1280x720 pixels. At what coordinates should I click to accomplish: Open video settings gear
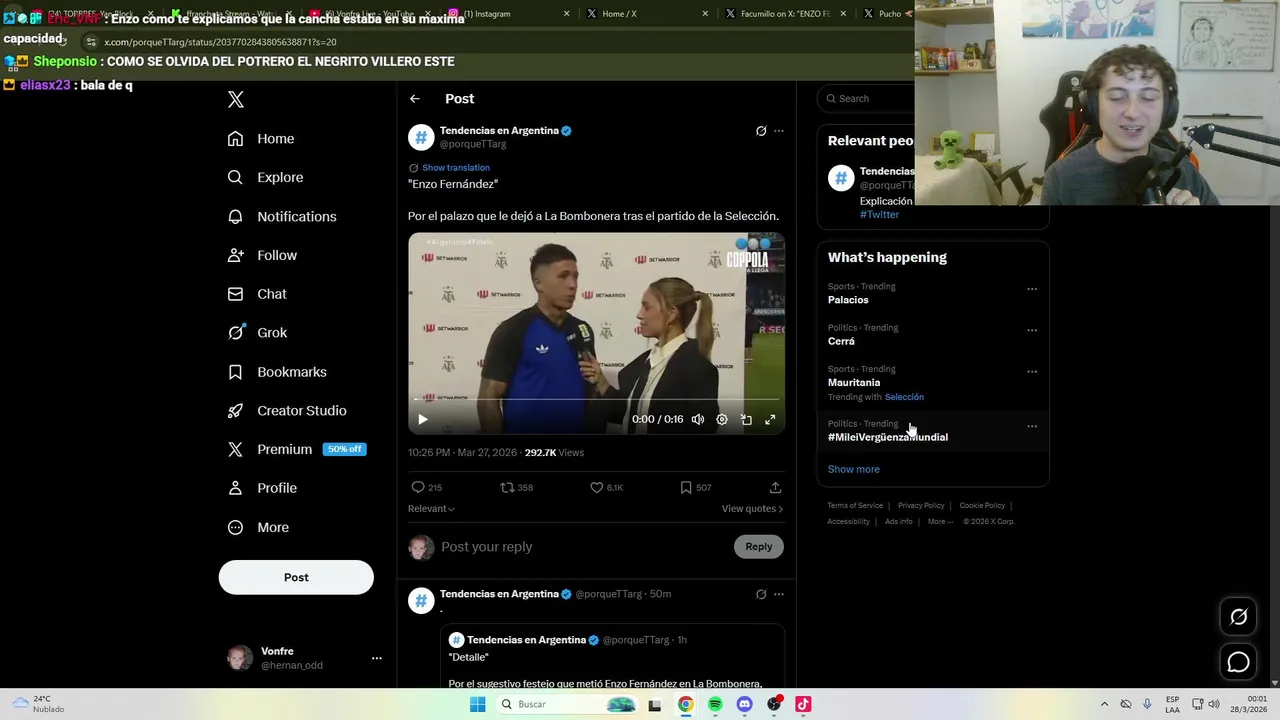point(722,419)
